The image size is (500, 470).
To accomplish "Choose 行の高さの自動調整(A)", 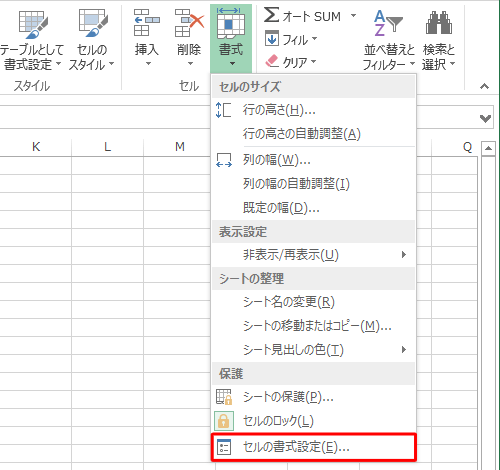I will 314,134.
